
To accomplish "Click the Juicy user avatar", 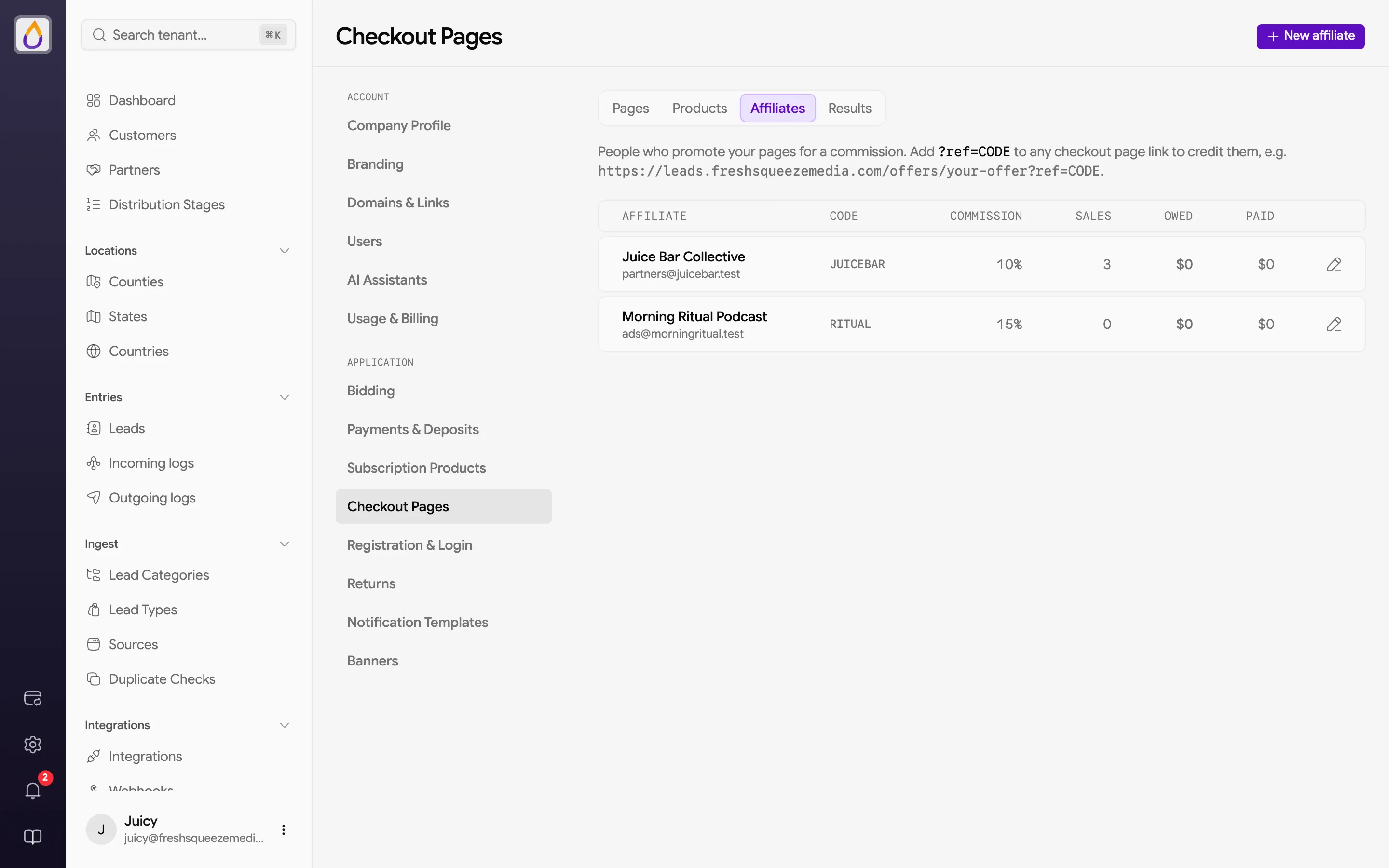I will coord(101,829).
